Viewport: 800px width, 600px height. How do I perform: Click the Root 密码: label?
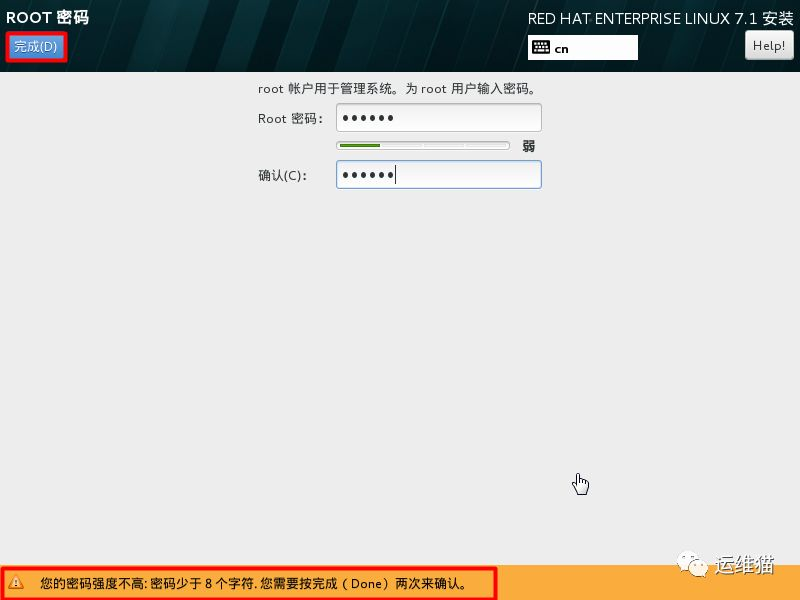(290, 119)
